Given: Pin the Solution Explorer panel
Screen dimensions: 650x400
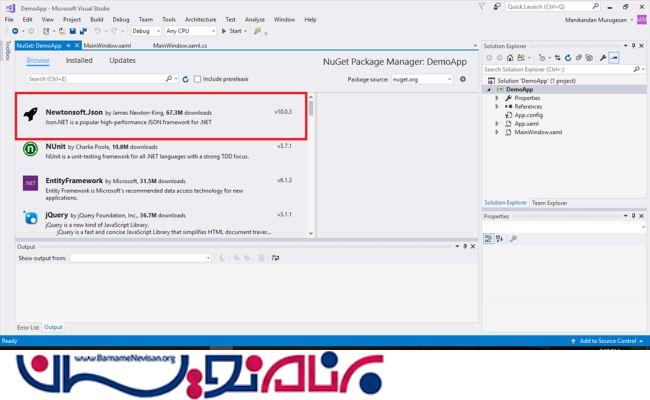Looking at the screenshot, I should point(633,46).
